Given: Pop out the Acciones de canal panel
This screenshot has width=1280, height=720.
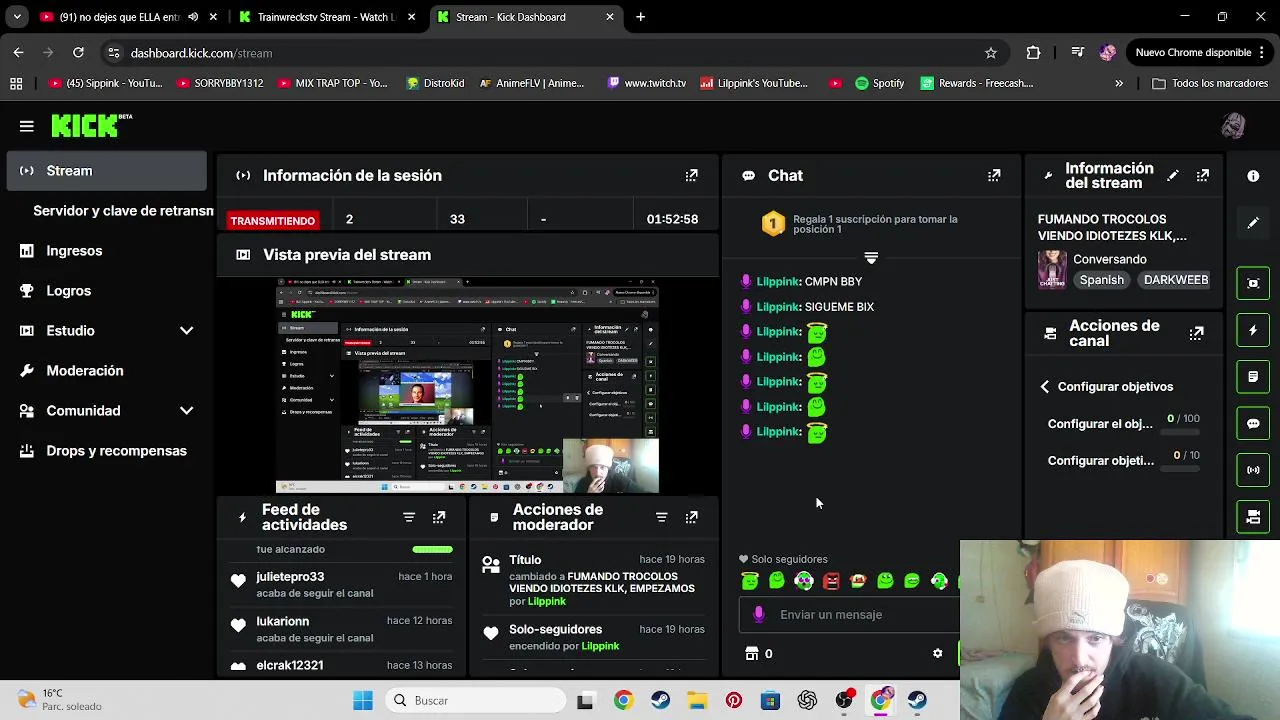Looking at the screenshot, I should [1196, 333].
